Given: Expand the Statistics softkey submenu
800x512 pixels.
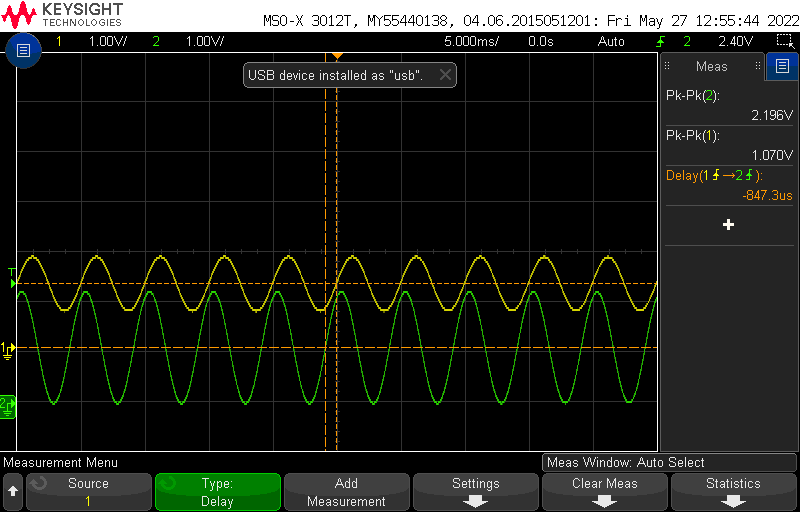Looking at the screenshot, I should (x=733, y=491).
